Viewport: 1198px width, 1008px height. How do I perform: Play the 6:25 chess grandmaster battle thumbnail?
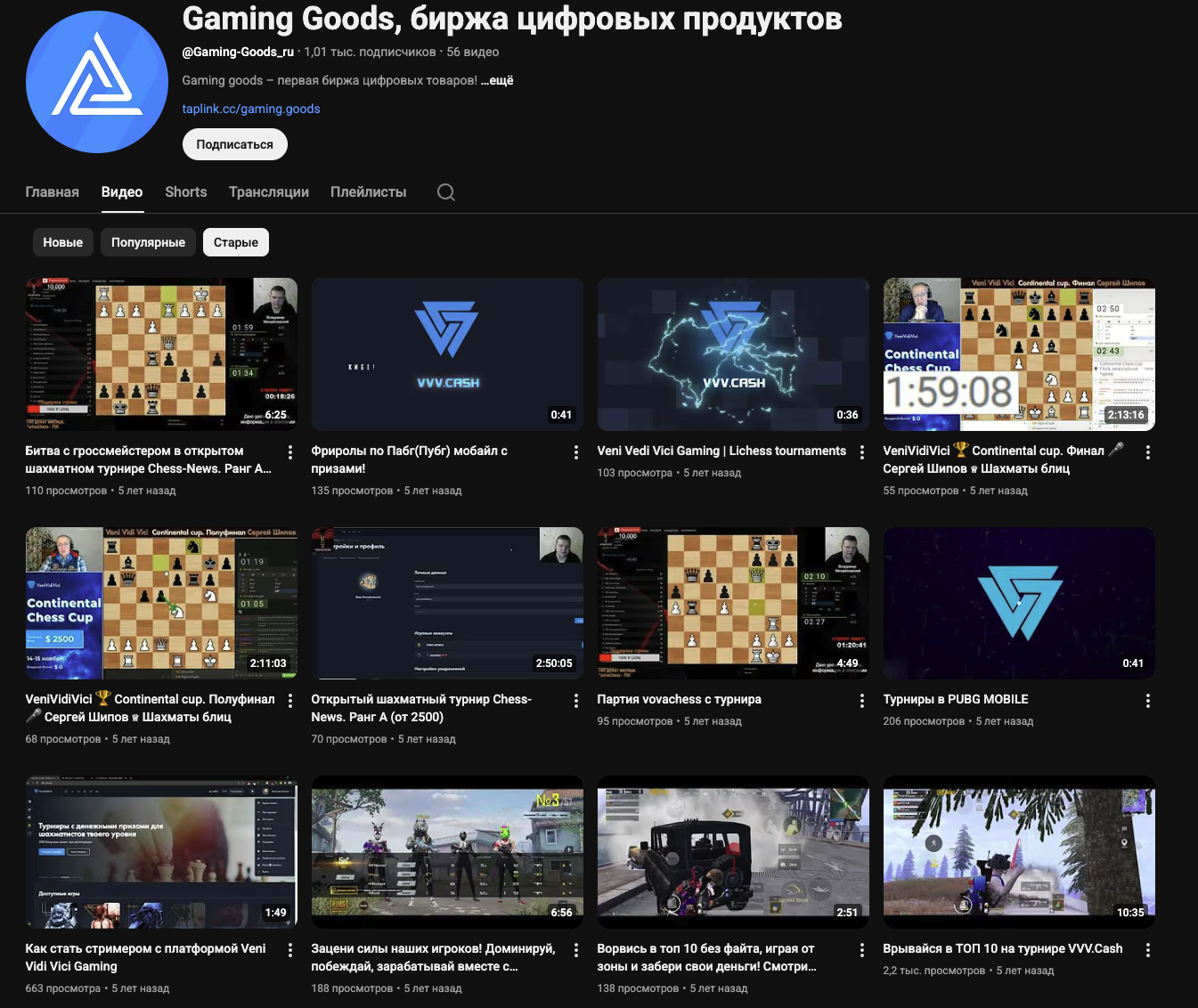tap(161, 354)
